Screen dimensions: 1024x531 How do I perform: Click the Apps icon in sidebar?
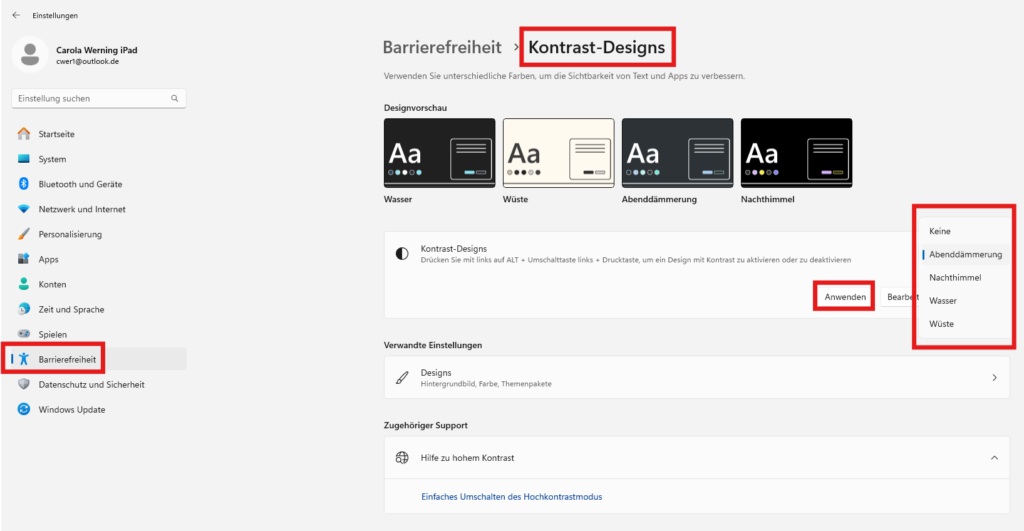[x=24, y=259]
